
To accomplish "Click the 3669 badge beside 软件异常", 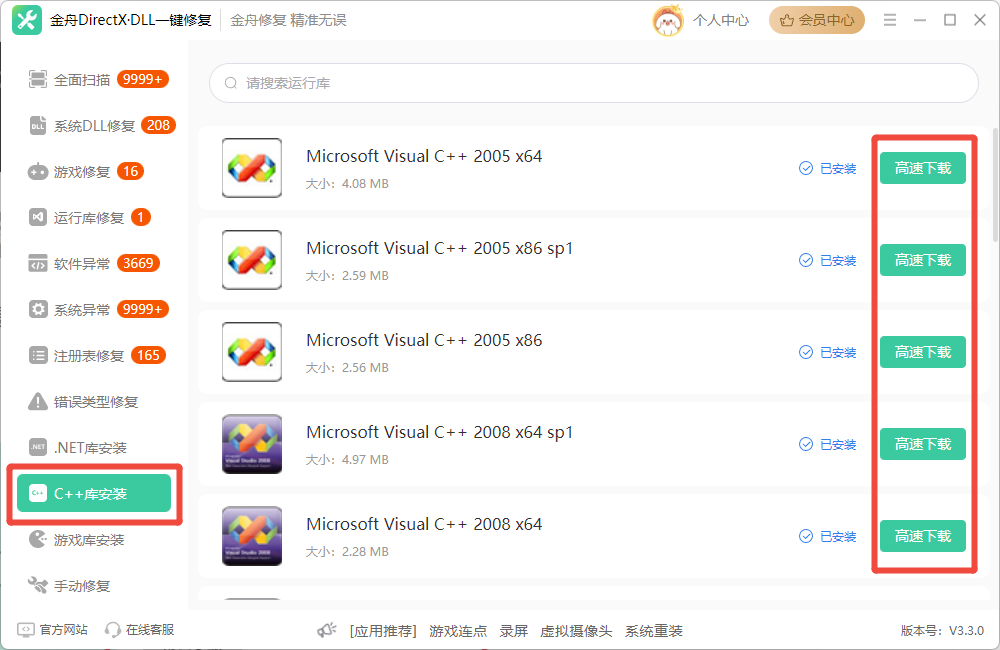I will tap(138, 263).
